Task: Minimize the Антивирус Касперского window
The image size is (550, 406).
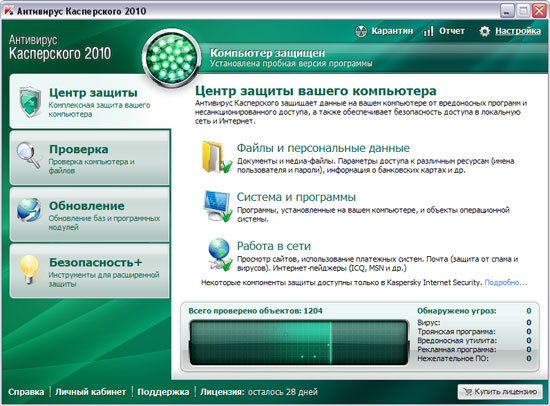Action: [x=507, y=11]
